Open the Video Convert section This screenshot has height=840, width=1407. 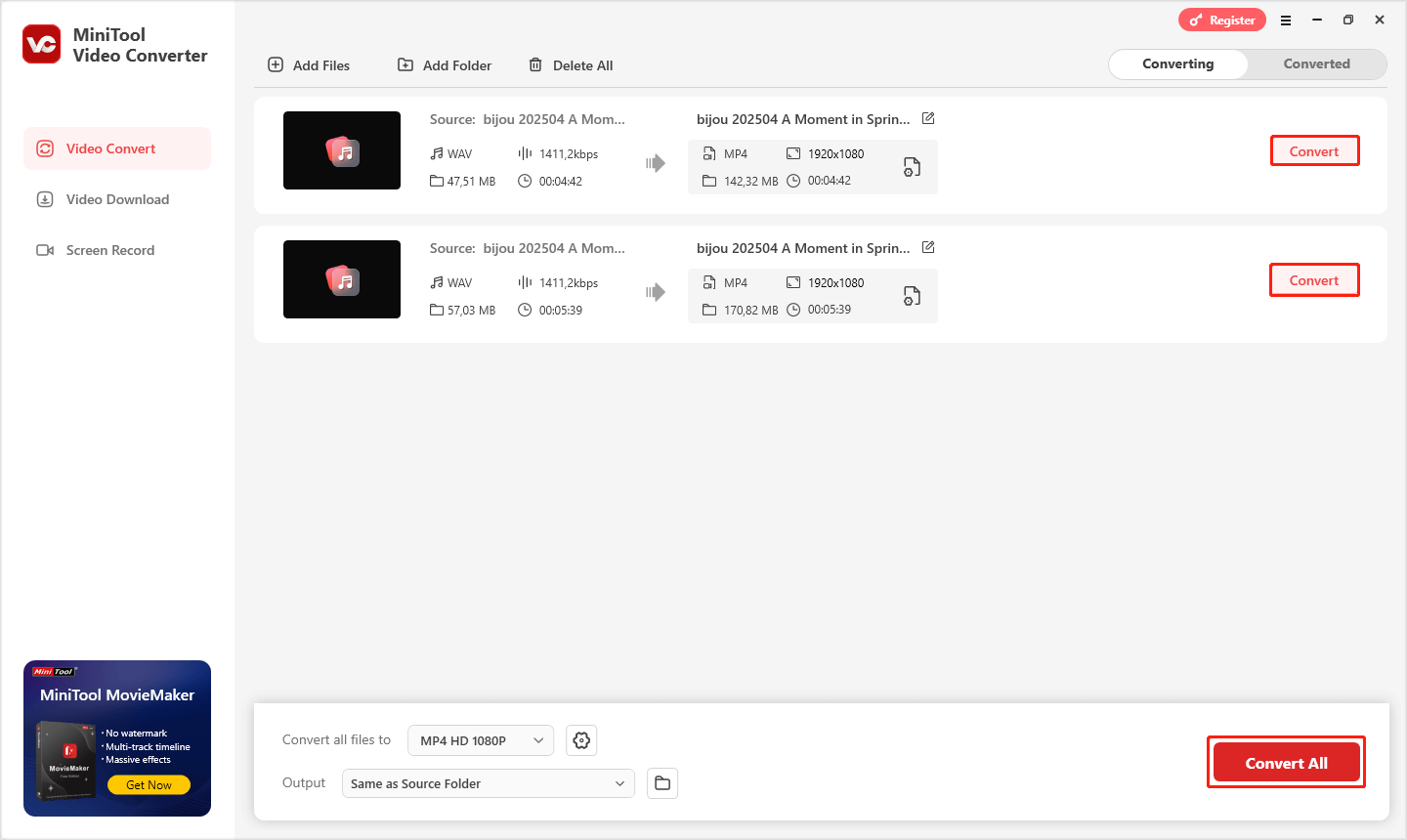[x=117, y=148]
